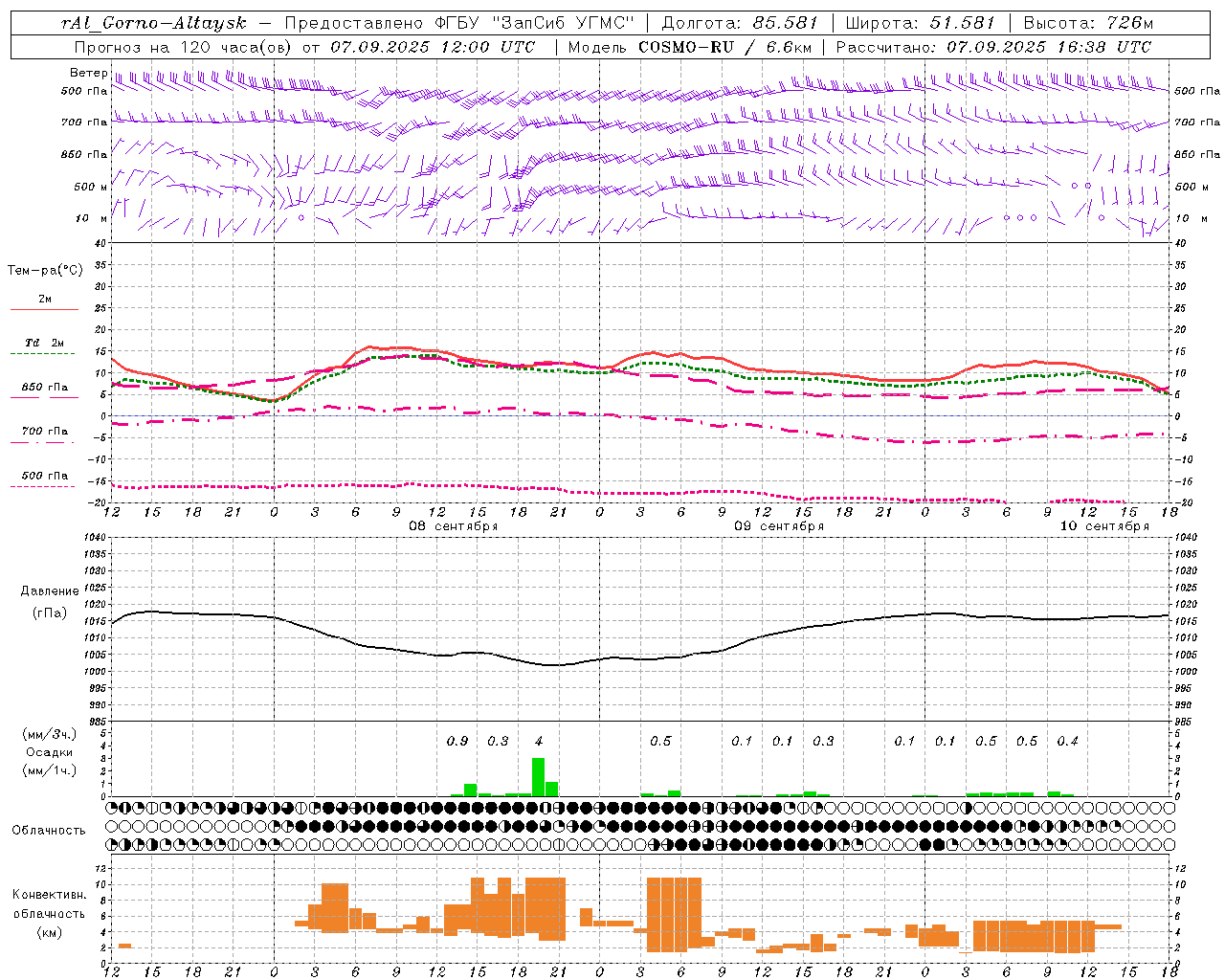Click the (мм/1ч.) hourly precipitation unit label
This screenshot has width=1225, height=980.
click(x=50, y=770)
